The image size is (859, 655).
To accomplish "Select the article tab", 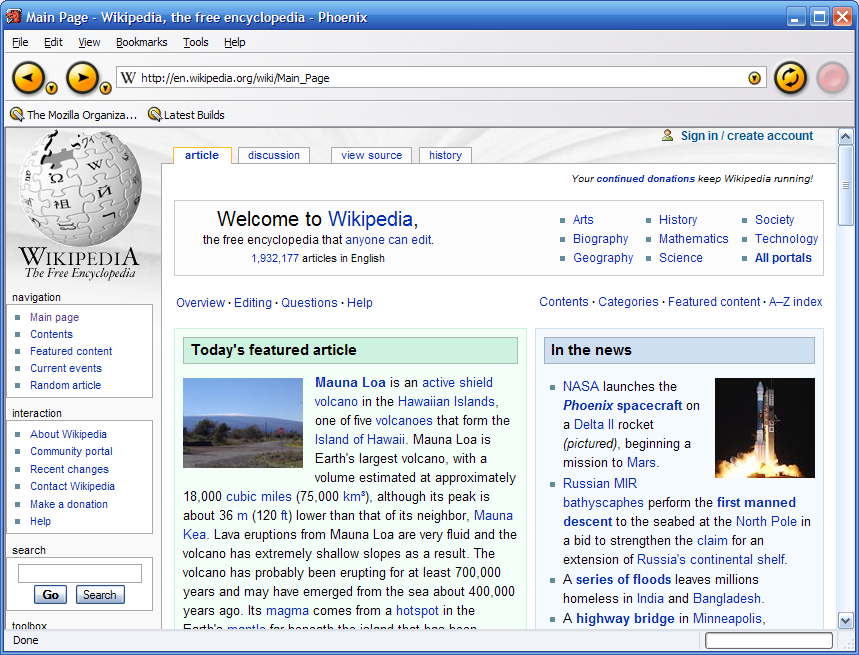I will pos(202,156).
